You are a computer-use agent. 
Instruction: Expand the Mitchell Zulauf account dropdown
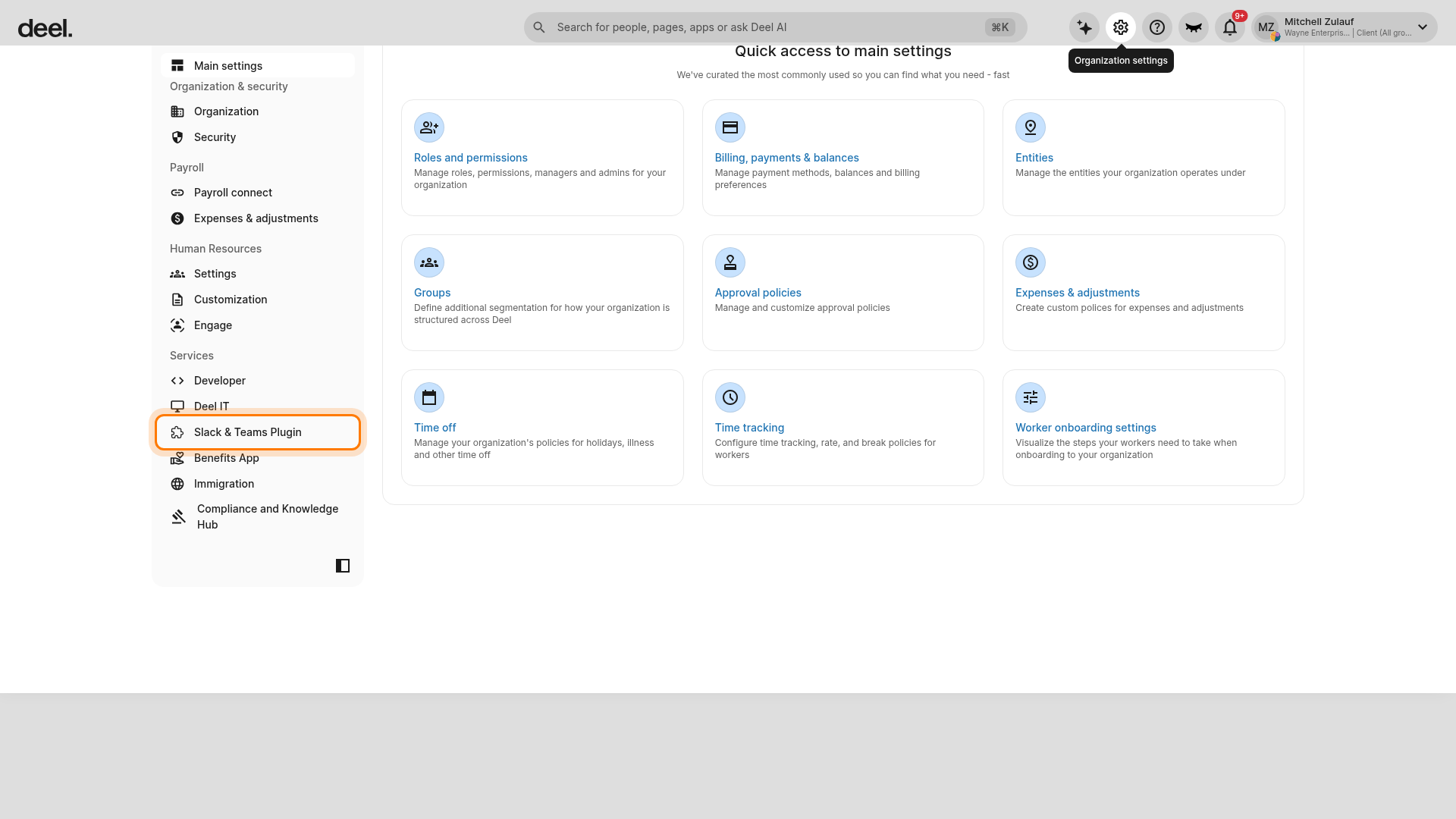click(1345, 27)
